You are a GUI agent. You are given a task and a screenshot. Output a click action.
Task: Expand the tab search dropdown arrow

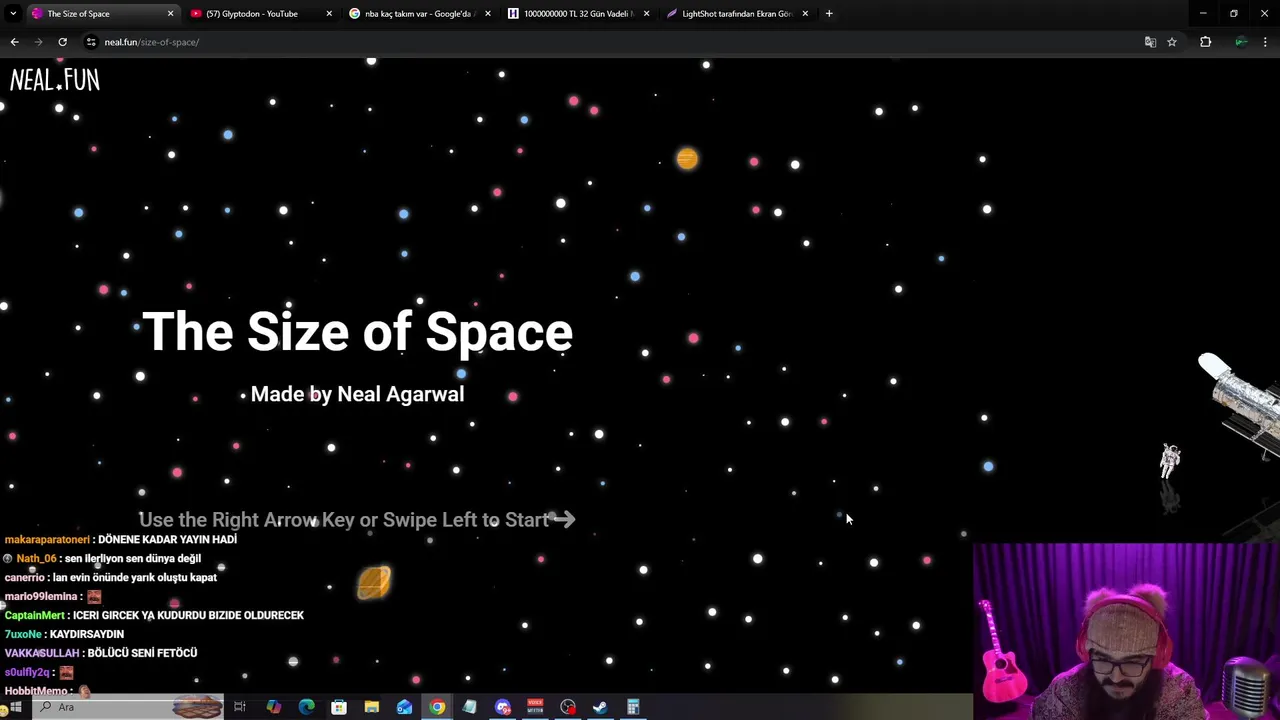(x=13, y=14)
